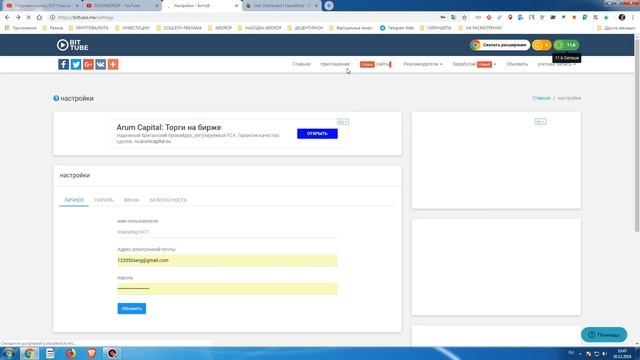640x360 pixels.
Task: Click the BitTube logo
Action: (73, 45)
